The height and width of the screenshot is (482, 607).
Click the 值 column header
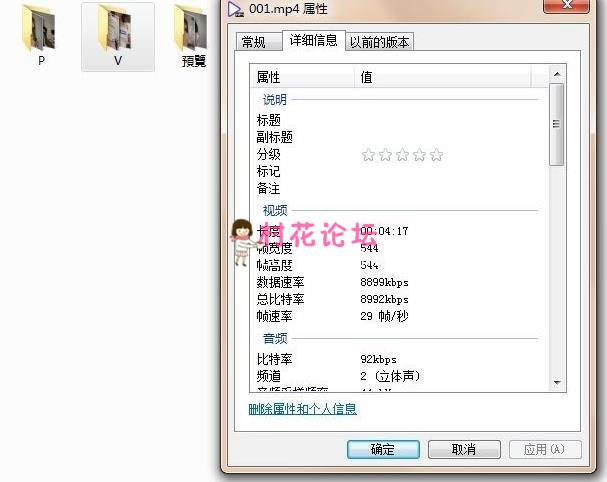[450, 77]
